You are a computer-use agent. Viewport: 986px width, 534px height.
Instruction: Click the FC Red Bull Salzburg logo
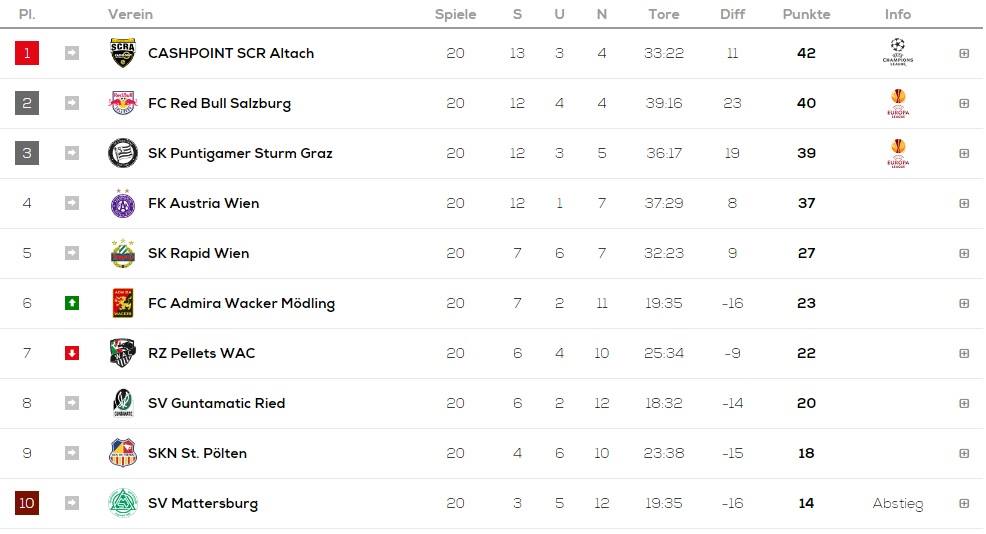(x=123, y=103)
